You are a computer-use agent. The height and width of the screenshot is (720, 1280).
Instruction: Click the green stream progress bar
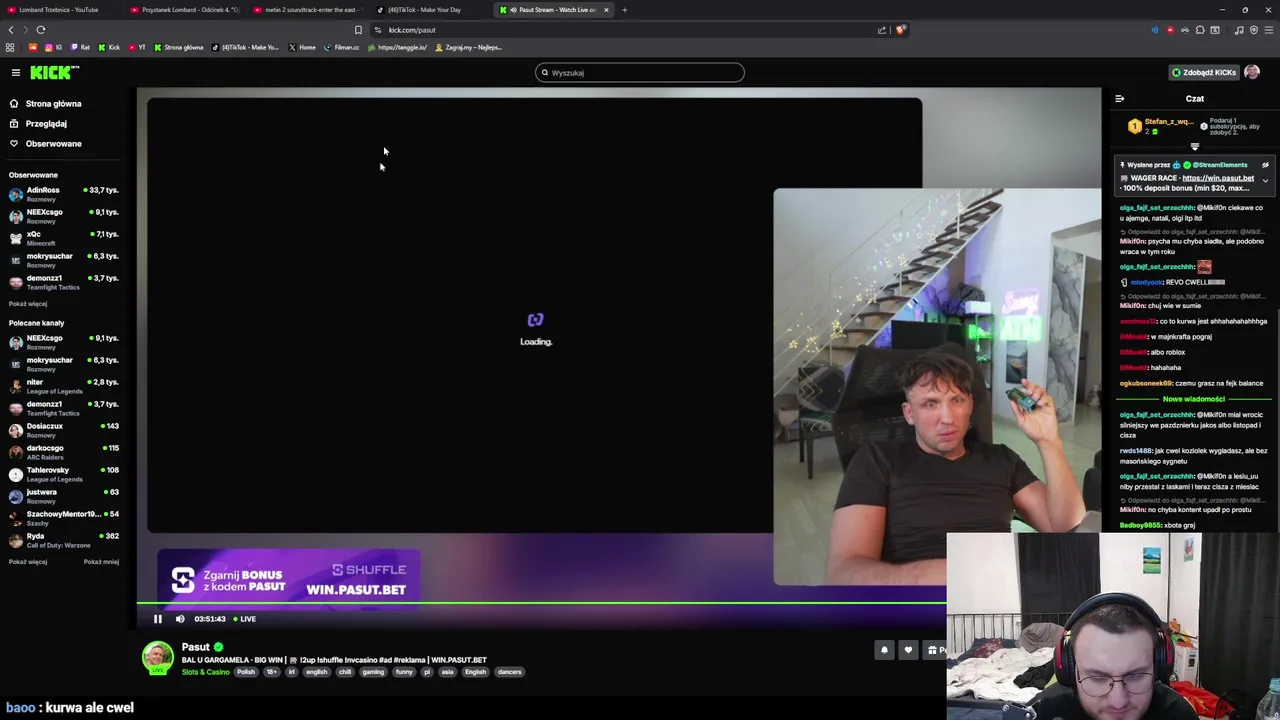pyautogui.click(x=541, y=603)
